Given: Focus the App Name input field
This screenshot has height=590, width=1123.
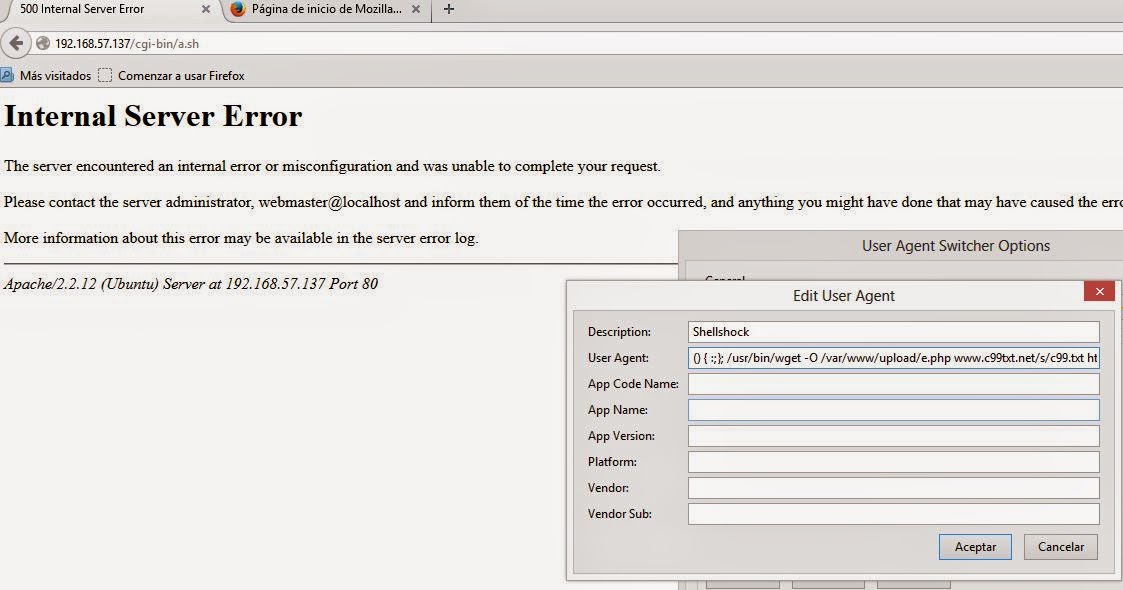Looking at the screenshot, I should (894, 410).
